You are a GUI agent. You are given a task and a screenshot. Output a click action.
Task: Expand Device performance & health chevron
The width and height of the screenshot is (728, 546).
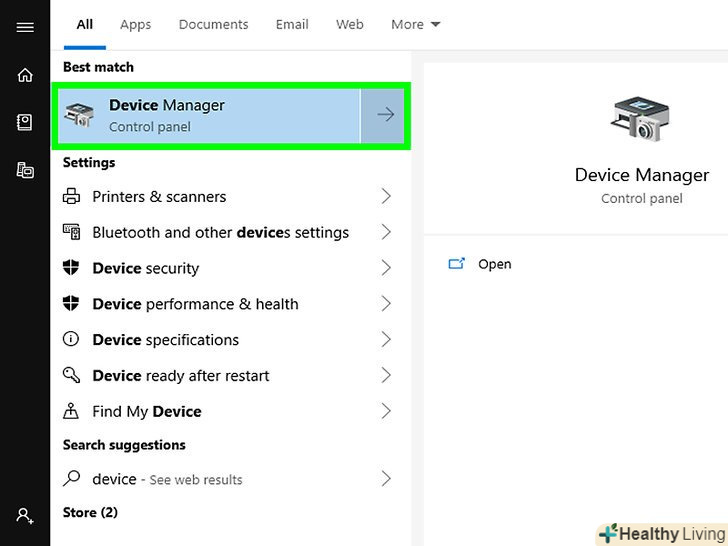coord(386,304)
